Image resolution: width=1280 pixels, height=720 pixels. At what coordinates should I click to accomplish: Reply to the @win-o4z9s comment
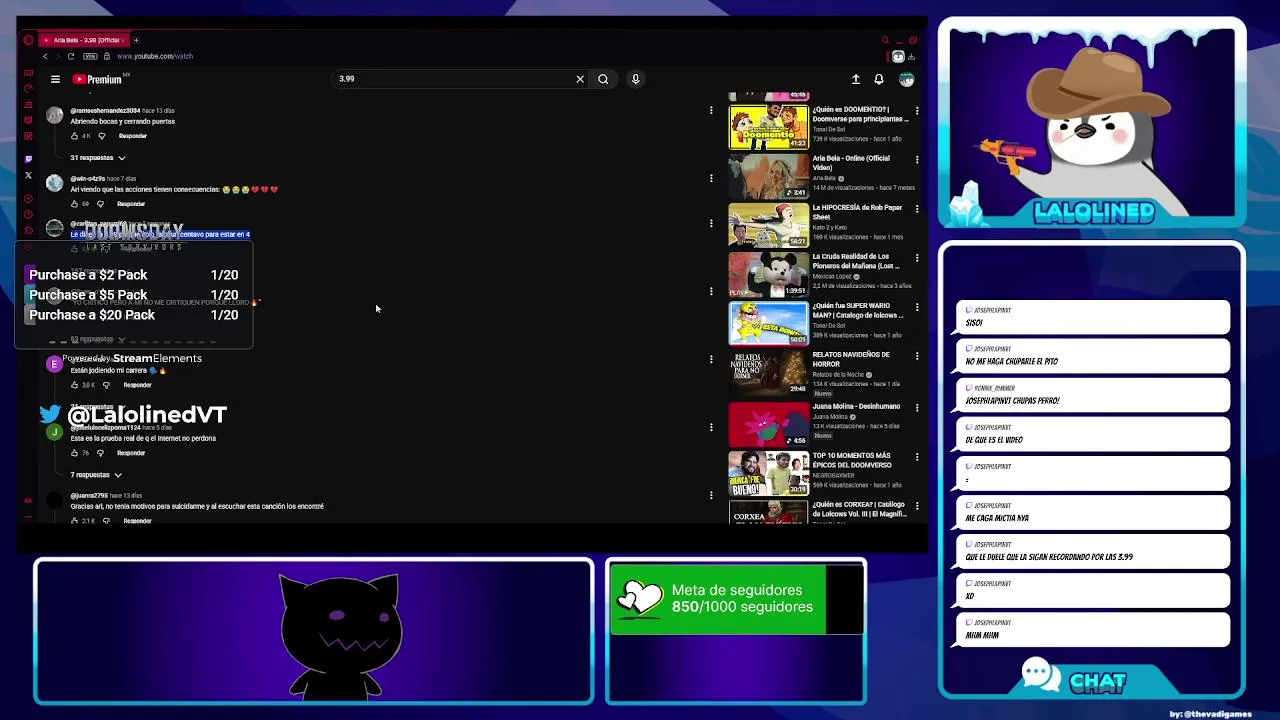click(x=131, y=204)
